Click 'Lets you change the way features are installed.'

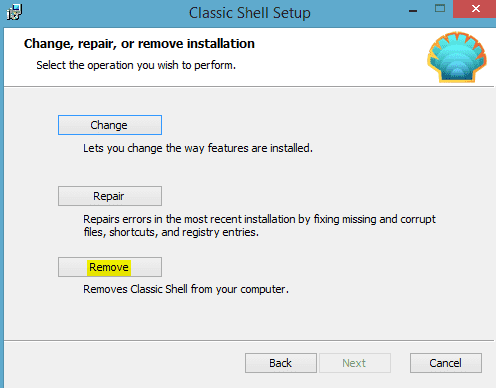coord(198,148)
